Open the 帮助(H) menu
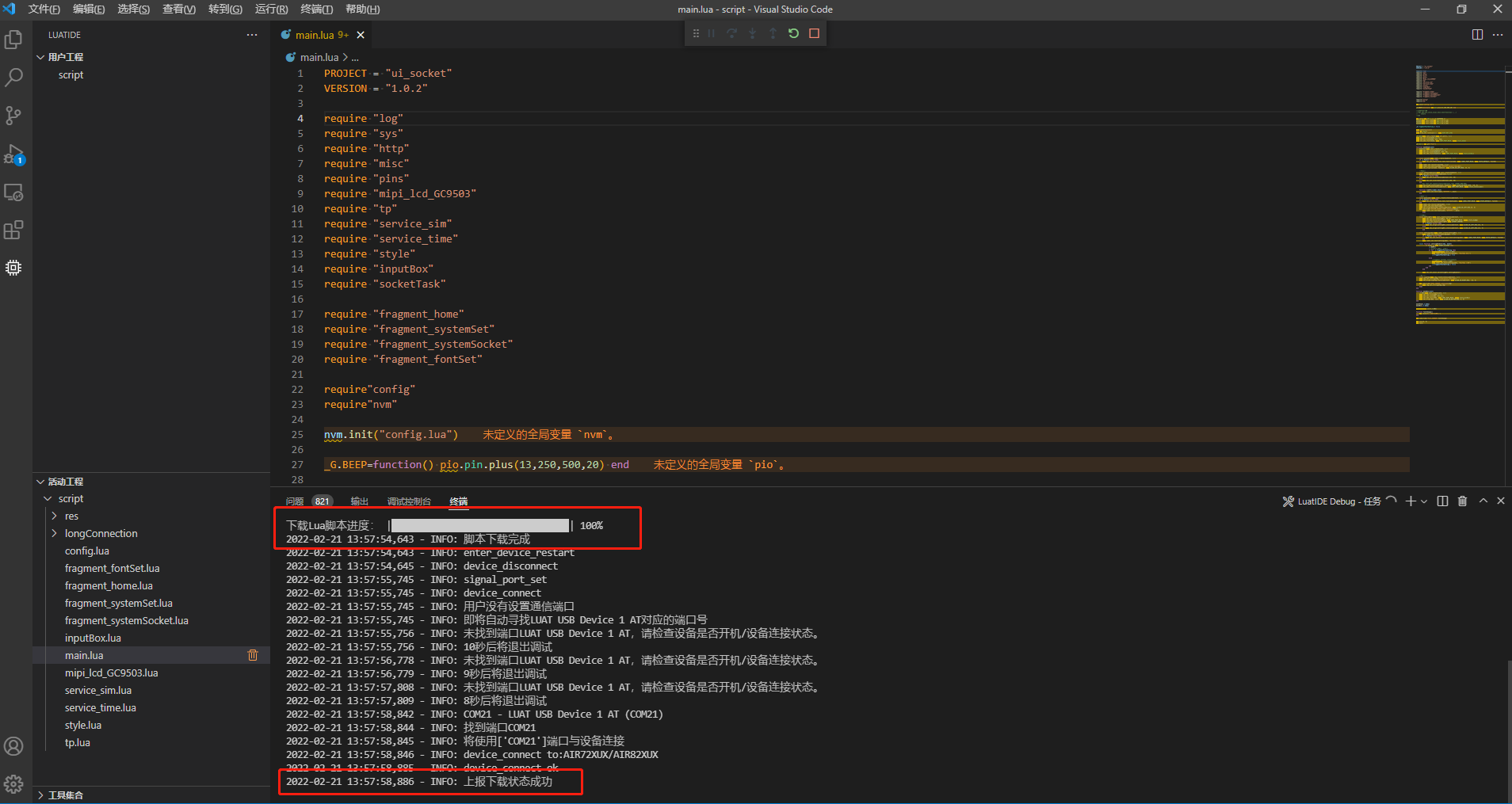This screenshot has width=1512, height=804. click(x=362, y=10)
